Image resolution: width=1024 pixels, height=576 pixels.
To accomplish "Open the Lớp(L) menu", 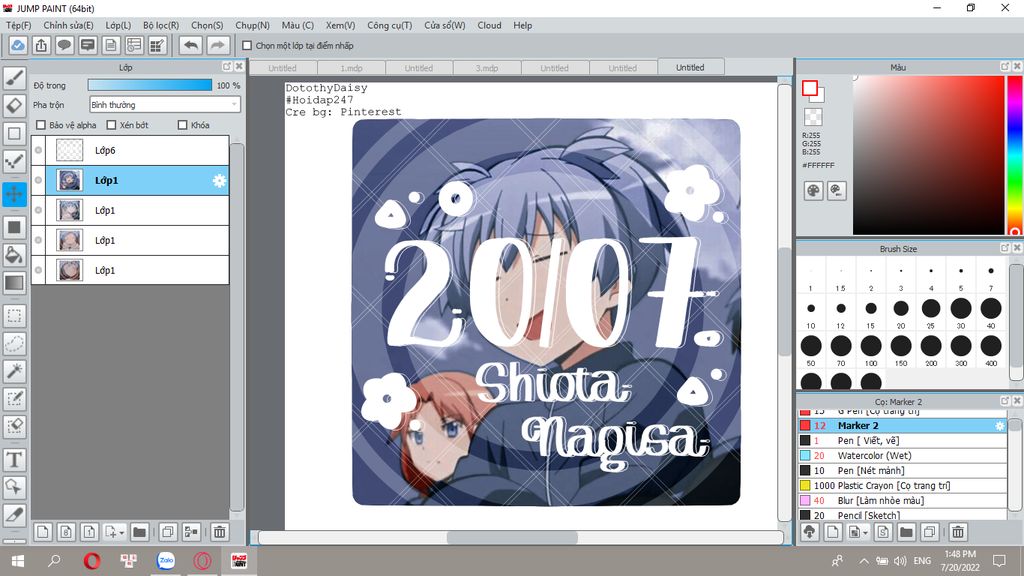I will (118, 25).
